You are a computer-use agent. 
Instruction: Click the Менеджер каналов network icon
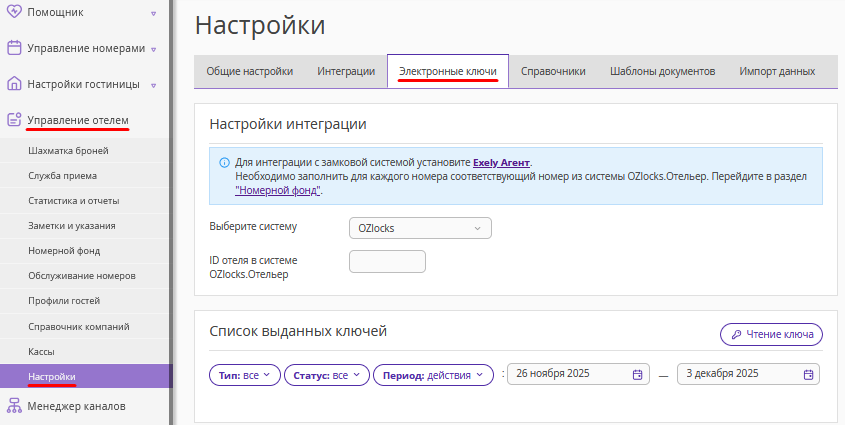tap(14, 406)
